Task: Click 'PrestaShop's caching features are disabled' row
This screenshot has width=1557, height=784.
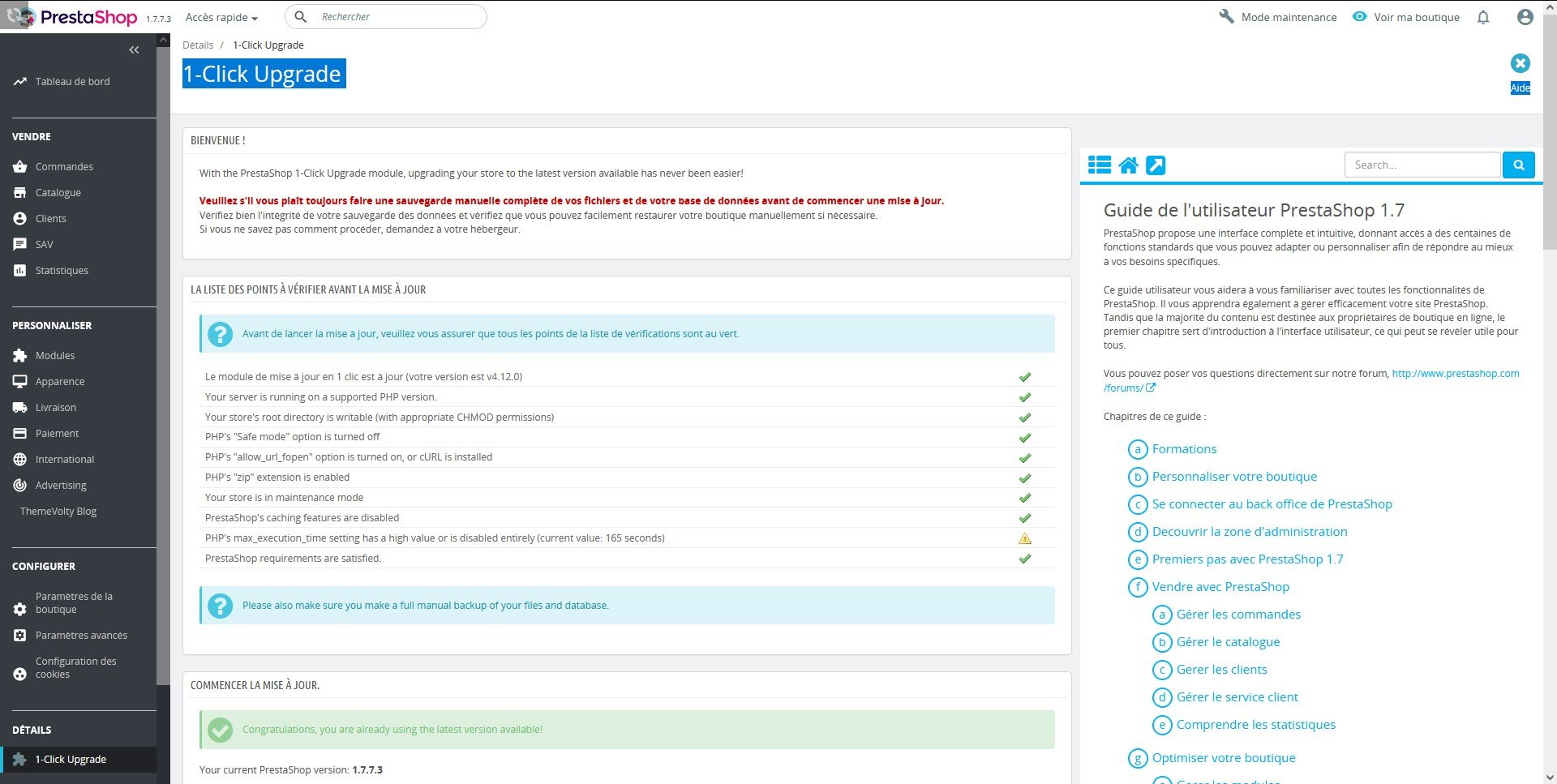Action: point(628,518)
